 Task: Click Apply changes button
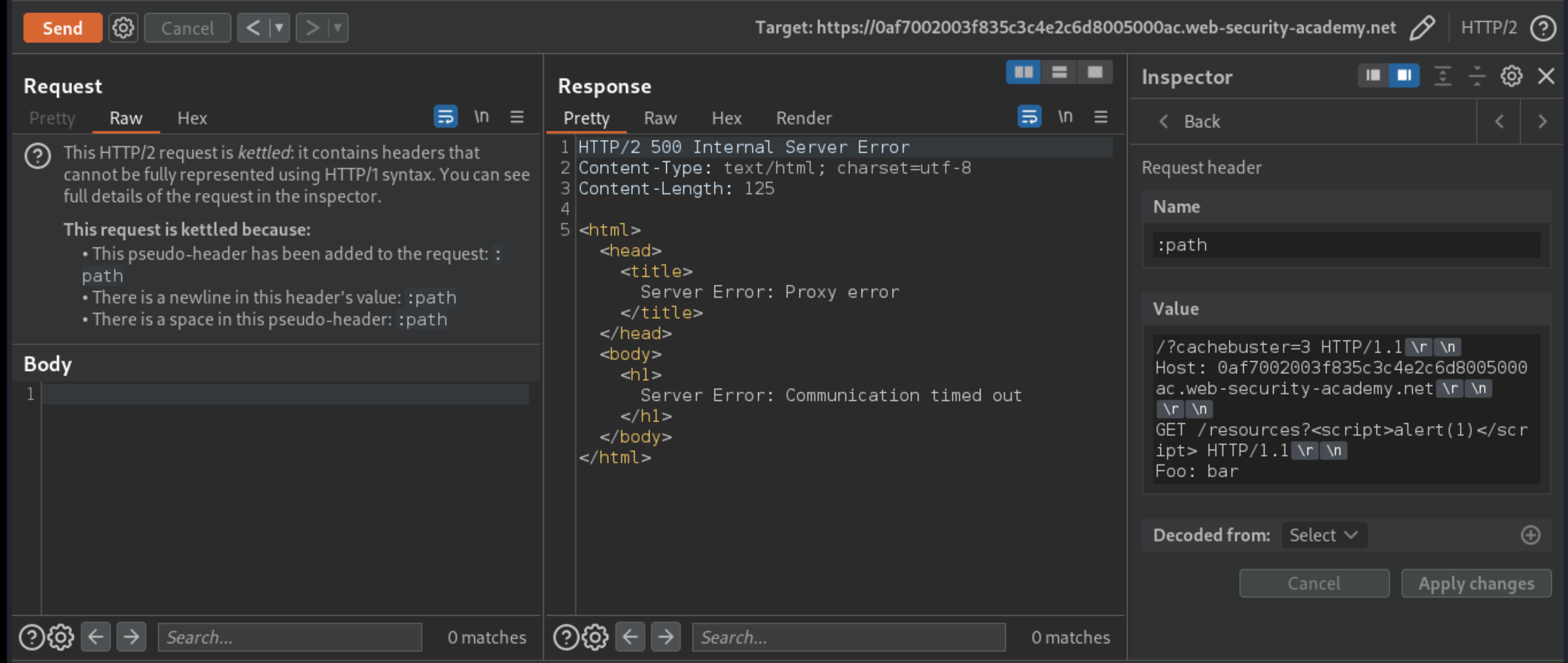tap(1476, 583)
